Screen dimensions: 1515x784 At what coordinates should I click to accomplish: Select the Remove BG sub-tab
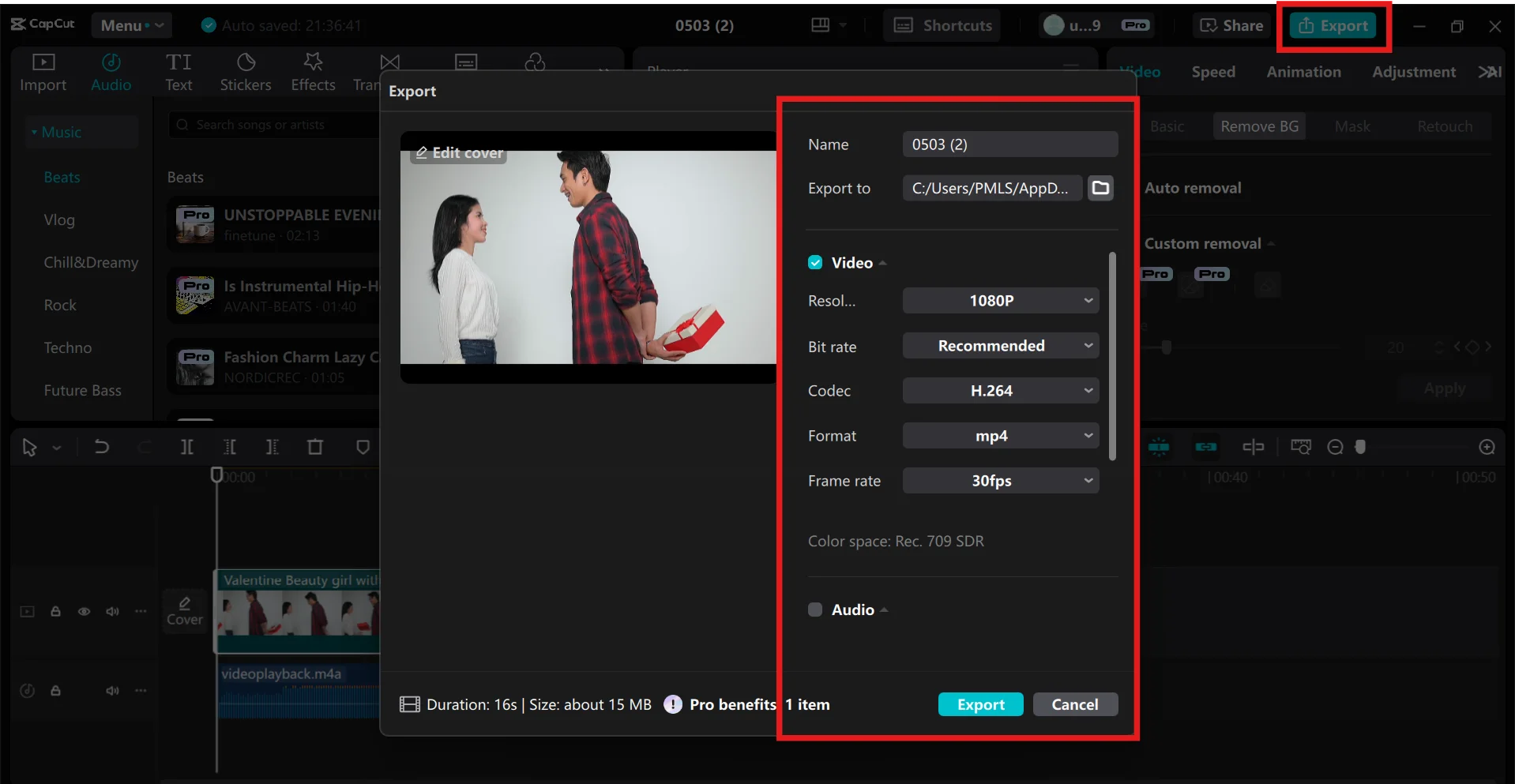(x=1259, y=126)
